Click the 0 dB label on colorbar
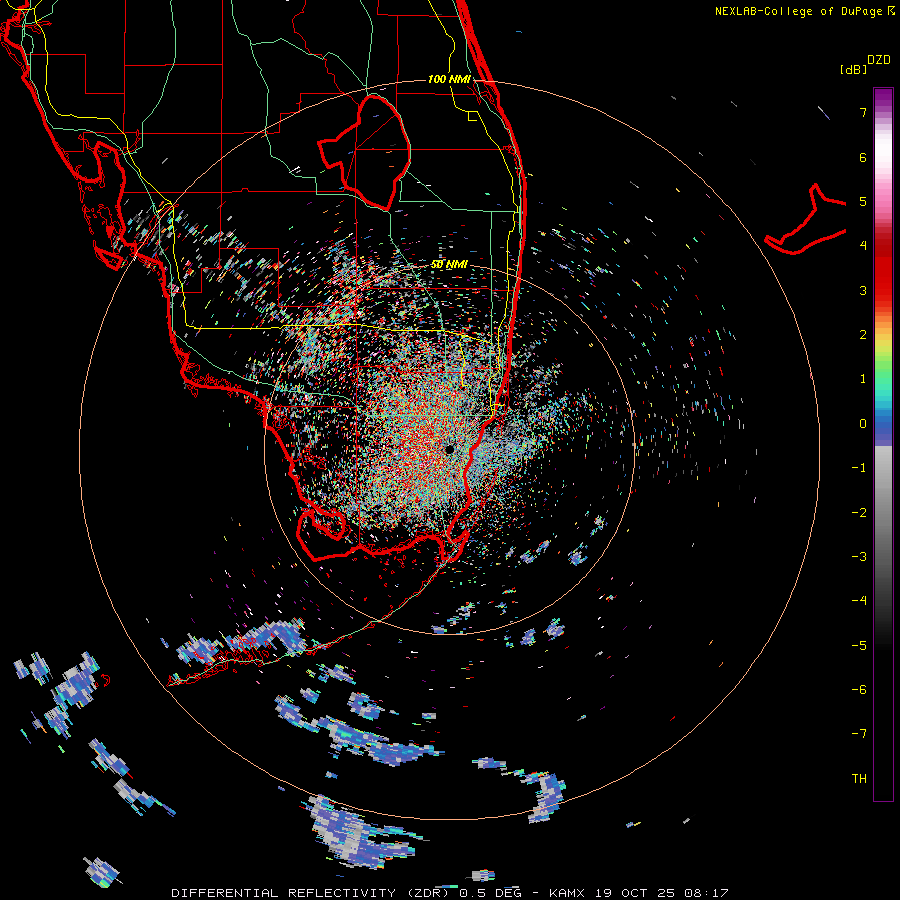 (863, 424)
